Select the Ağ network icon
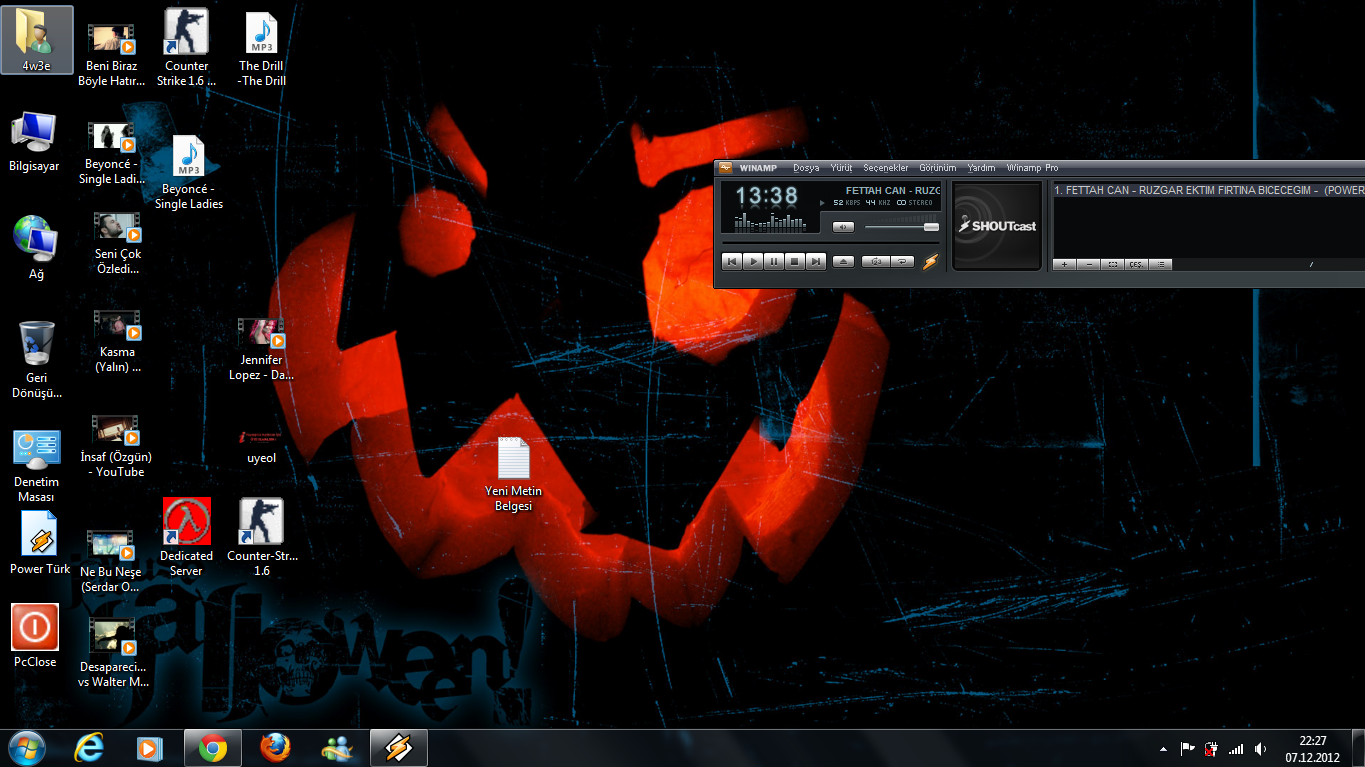Viewport: 1365px width, 767px height. [36, 247]
